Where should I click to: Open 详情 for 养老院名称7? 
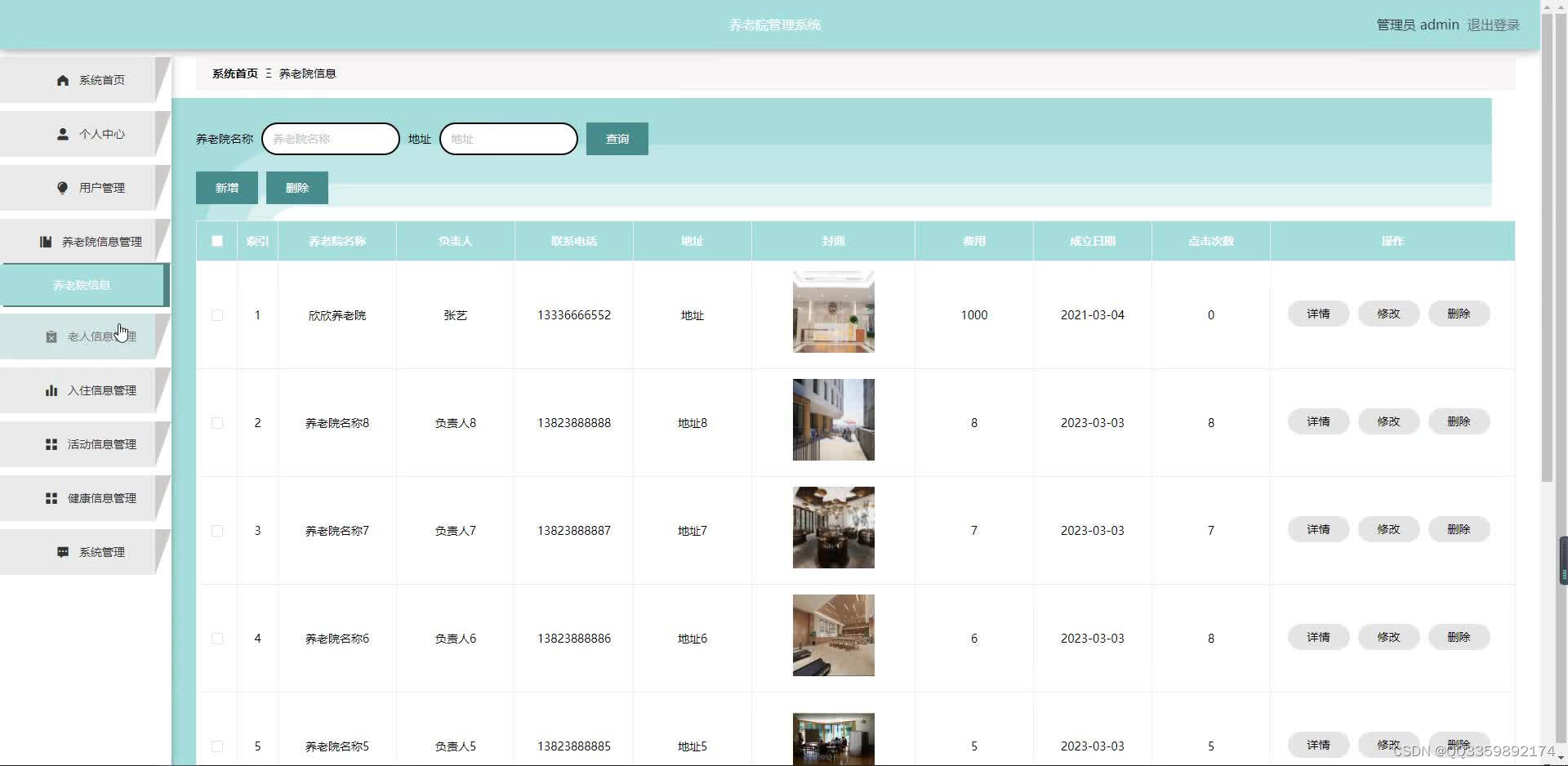click(x=1318, y=529)
